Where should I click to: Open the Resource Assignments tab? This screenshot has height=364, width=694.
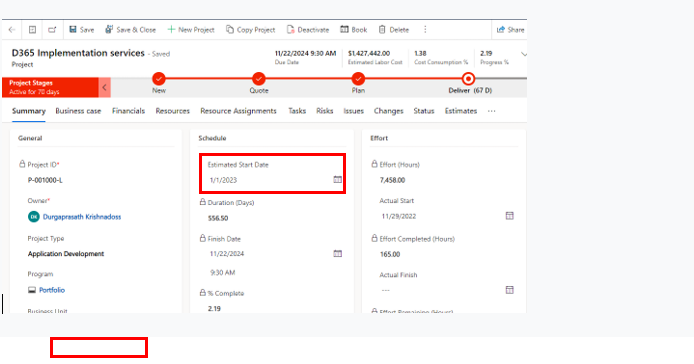pyautogui.click(x=239, y=111)
